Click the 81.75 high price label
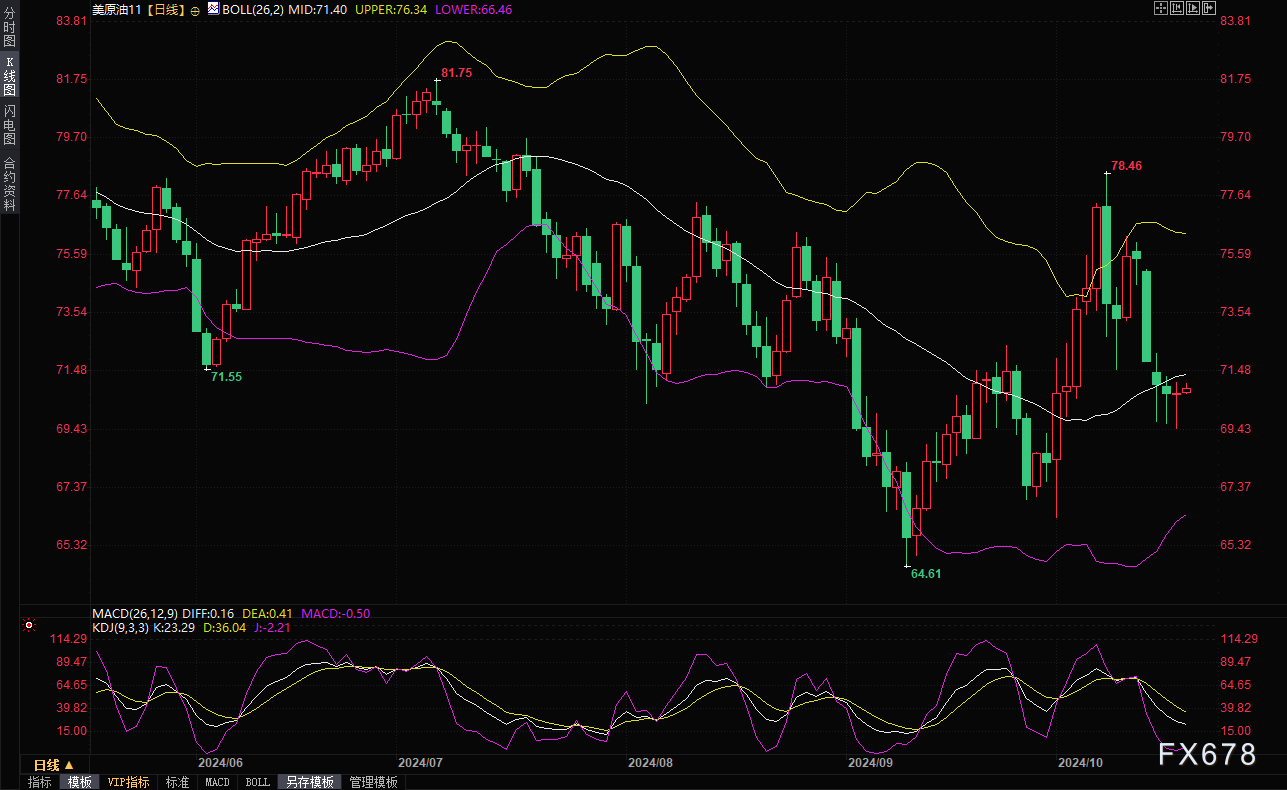Viewport: 1287px width, 790px height. coord(456,73)
